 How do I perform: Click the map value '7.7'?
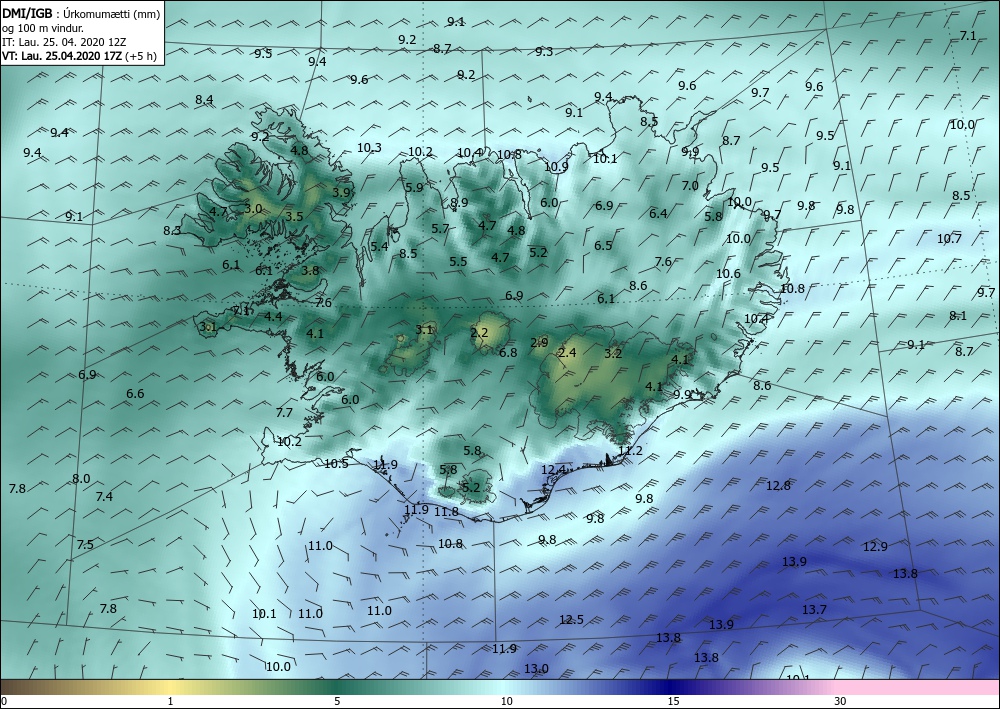284,413
